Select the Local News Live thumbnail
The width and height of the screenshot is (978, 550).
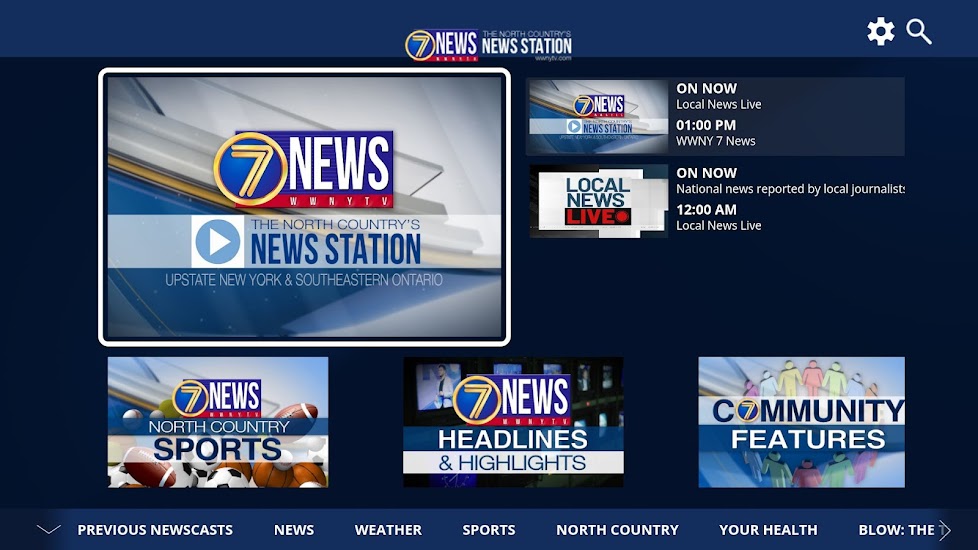click(x=598, y=201)
